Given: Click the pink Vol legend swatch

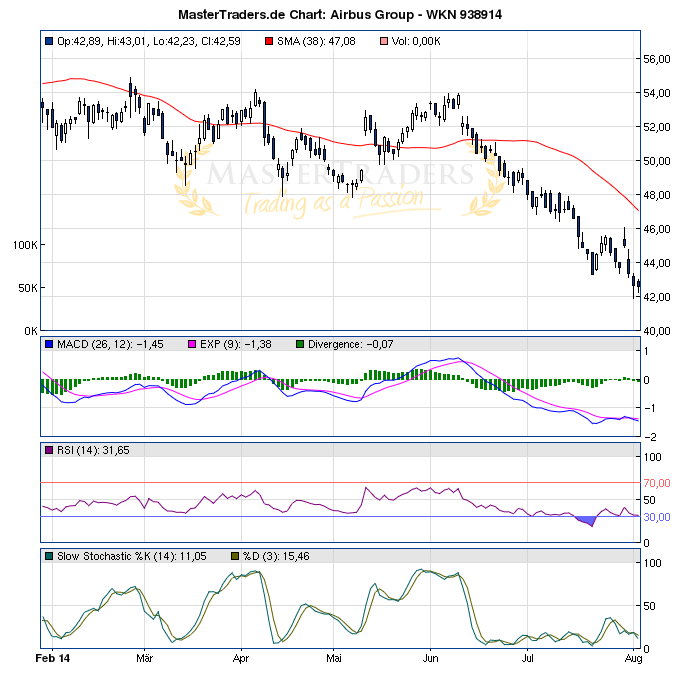Looking at the screenshot, I should 384,41.
